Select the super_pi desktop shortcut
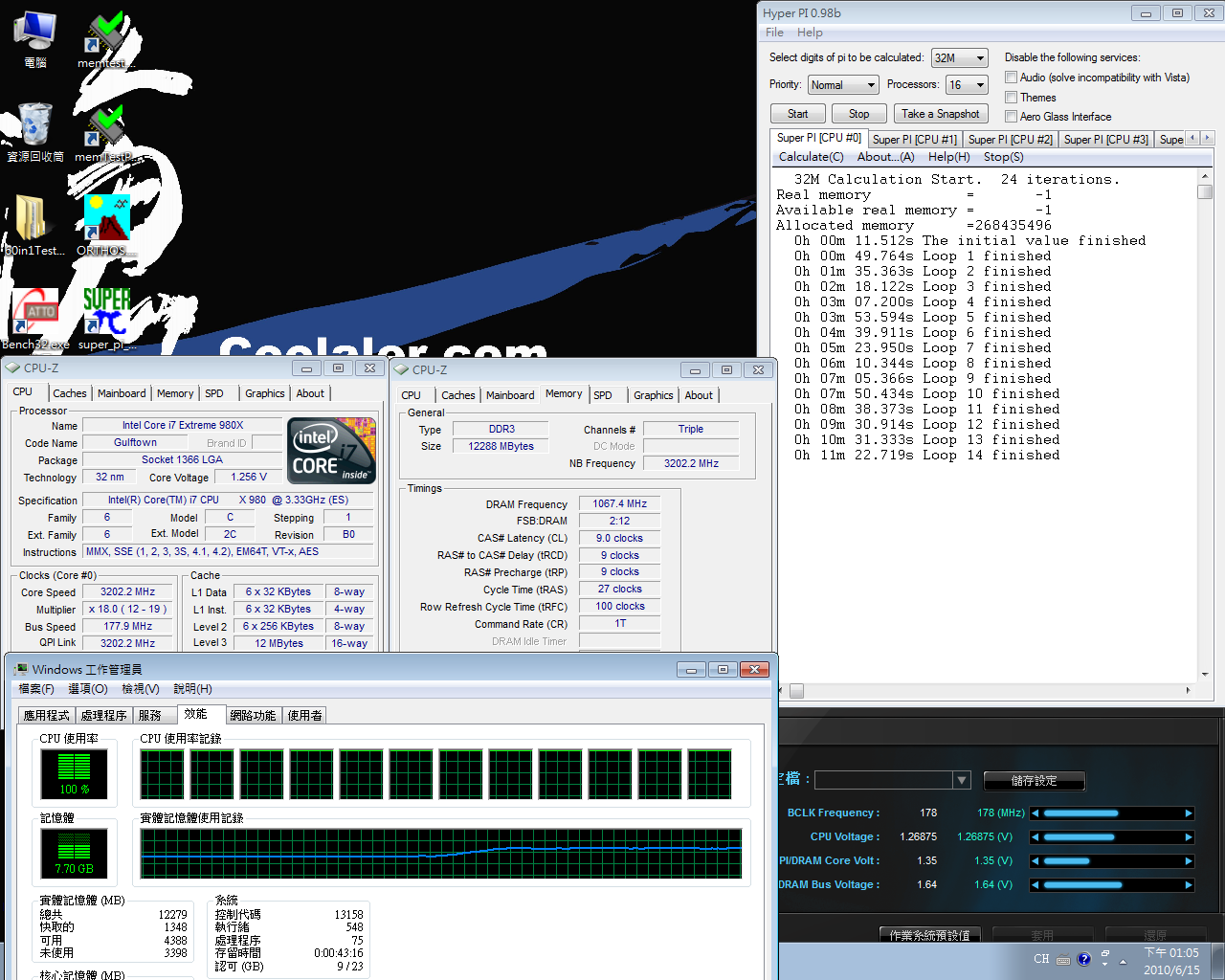This screenshot has width=1225, height=980. (x=105, y=319)
